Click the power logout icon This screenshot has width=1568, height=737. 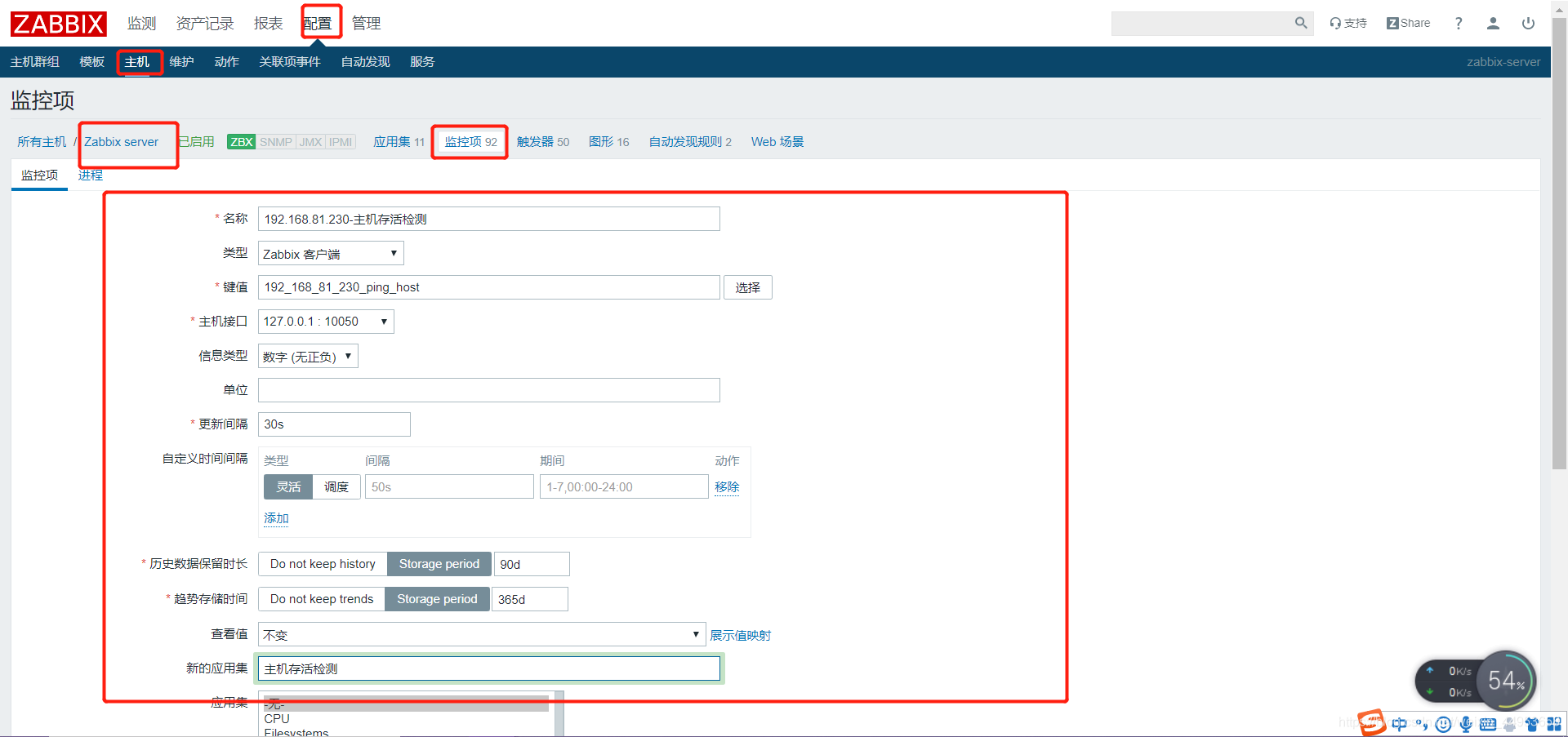click(x=1528, y=23)
